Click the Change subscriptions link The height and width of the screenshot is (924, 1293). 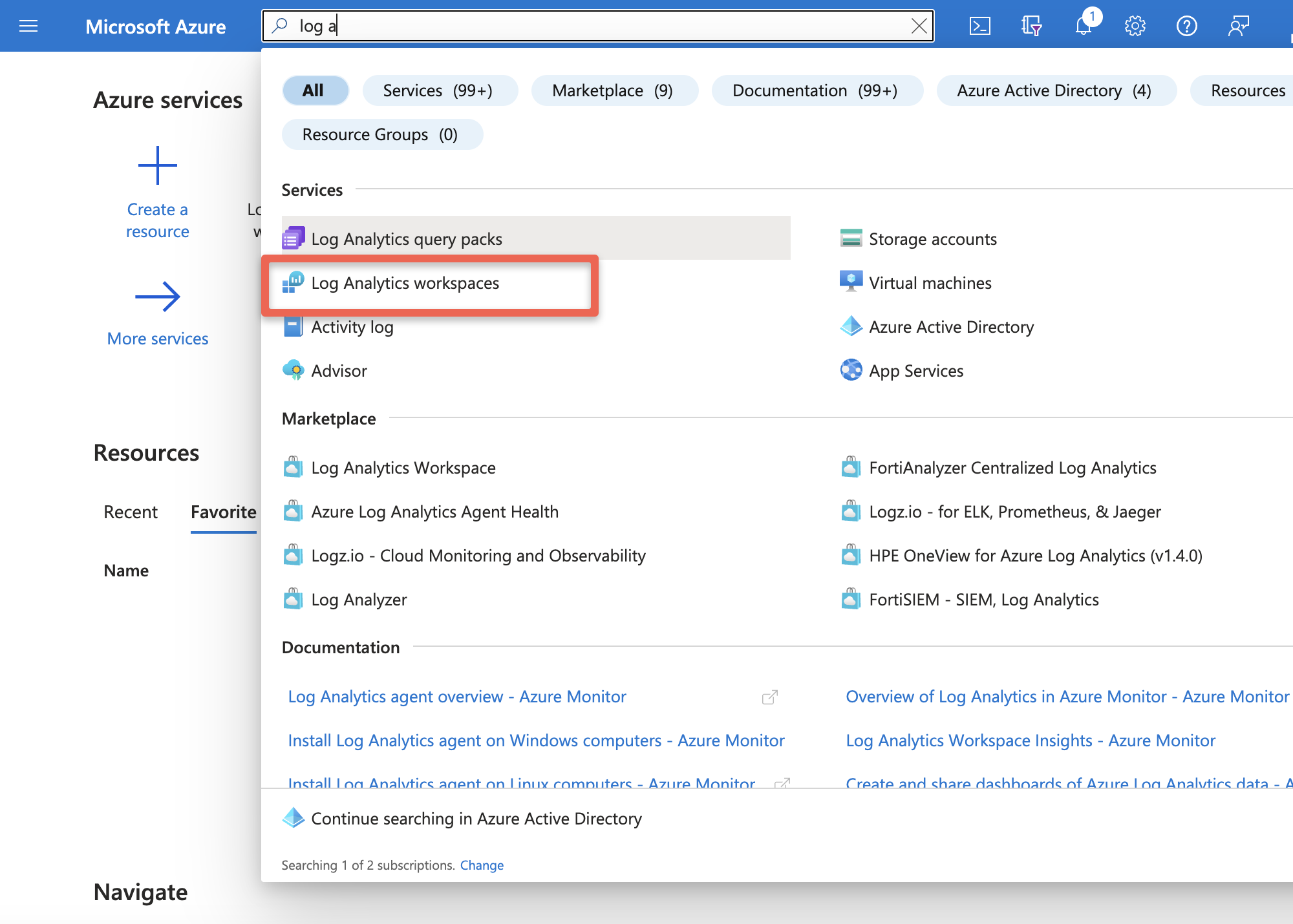click(x=482, y=865)
